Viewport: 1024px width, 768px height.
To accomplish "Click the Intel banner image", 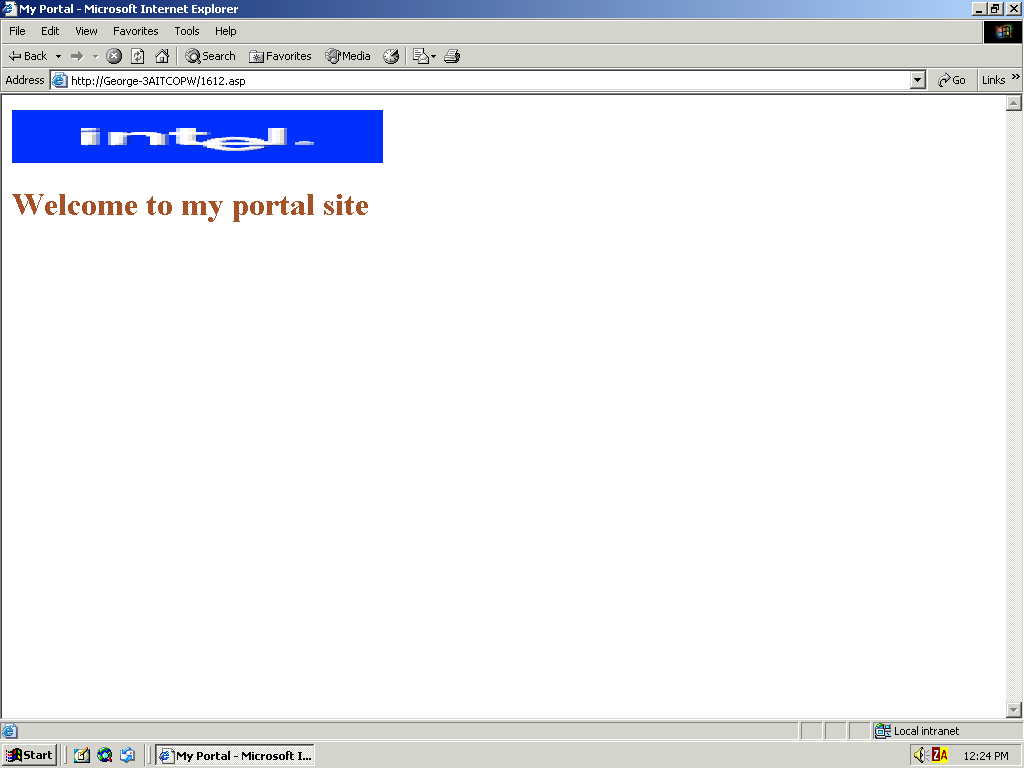I will [197, 136].
